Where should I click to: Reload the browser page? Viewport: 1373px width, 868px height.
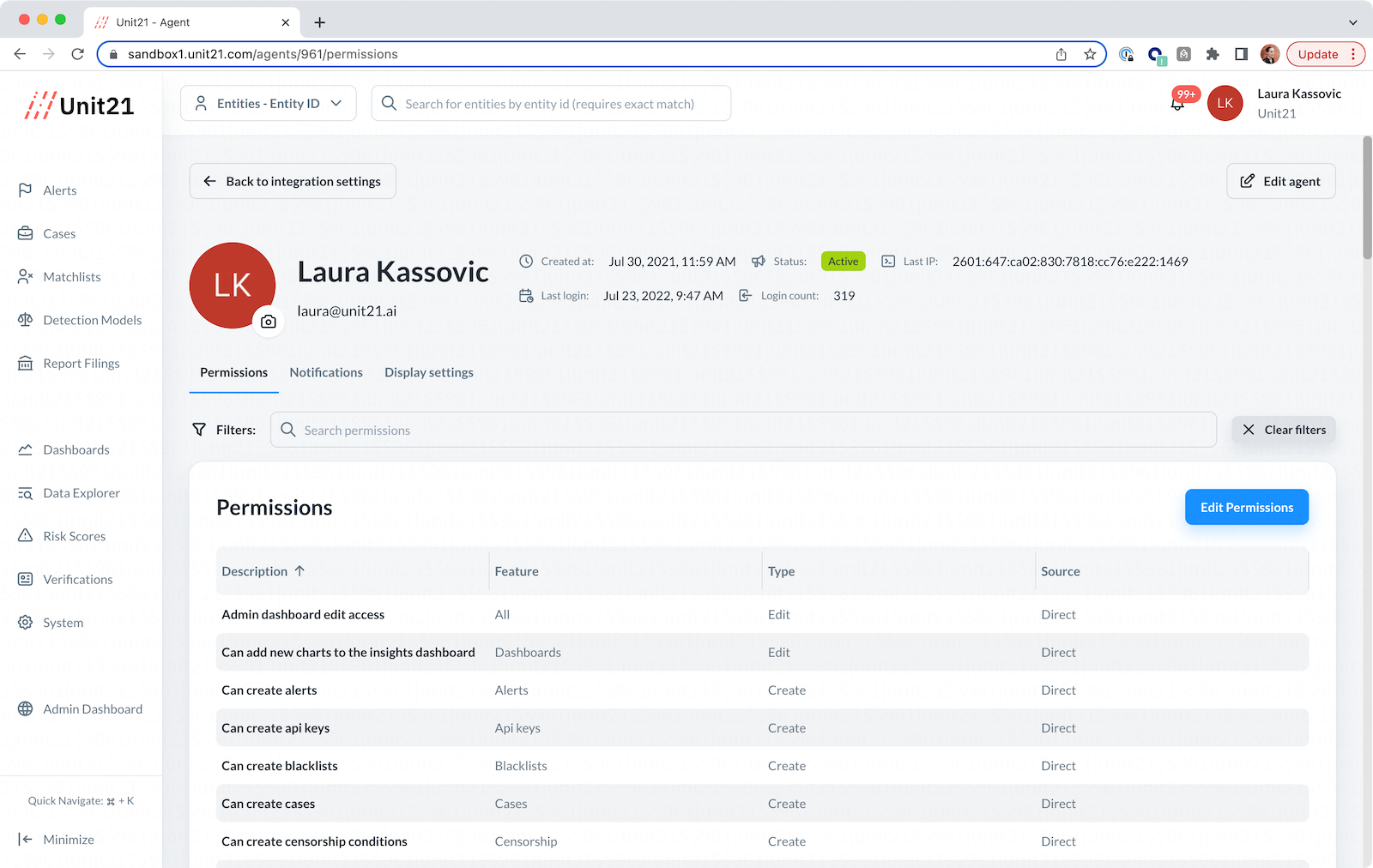[77, 54]
